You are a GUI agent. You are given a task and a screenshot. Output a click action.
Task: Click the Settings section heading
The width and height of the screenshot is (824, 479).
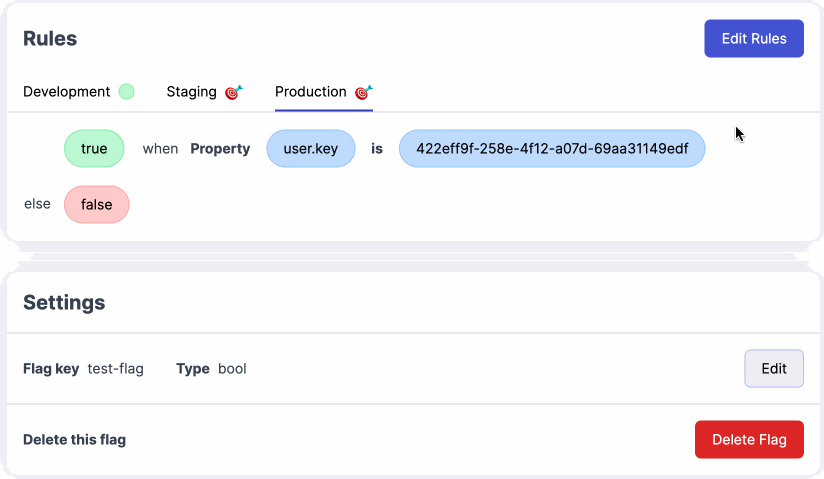tap(64, 302)
